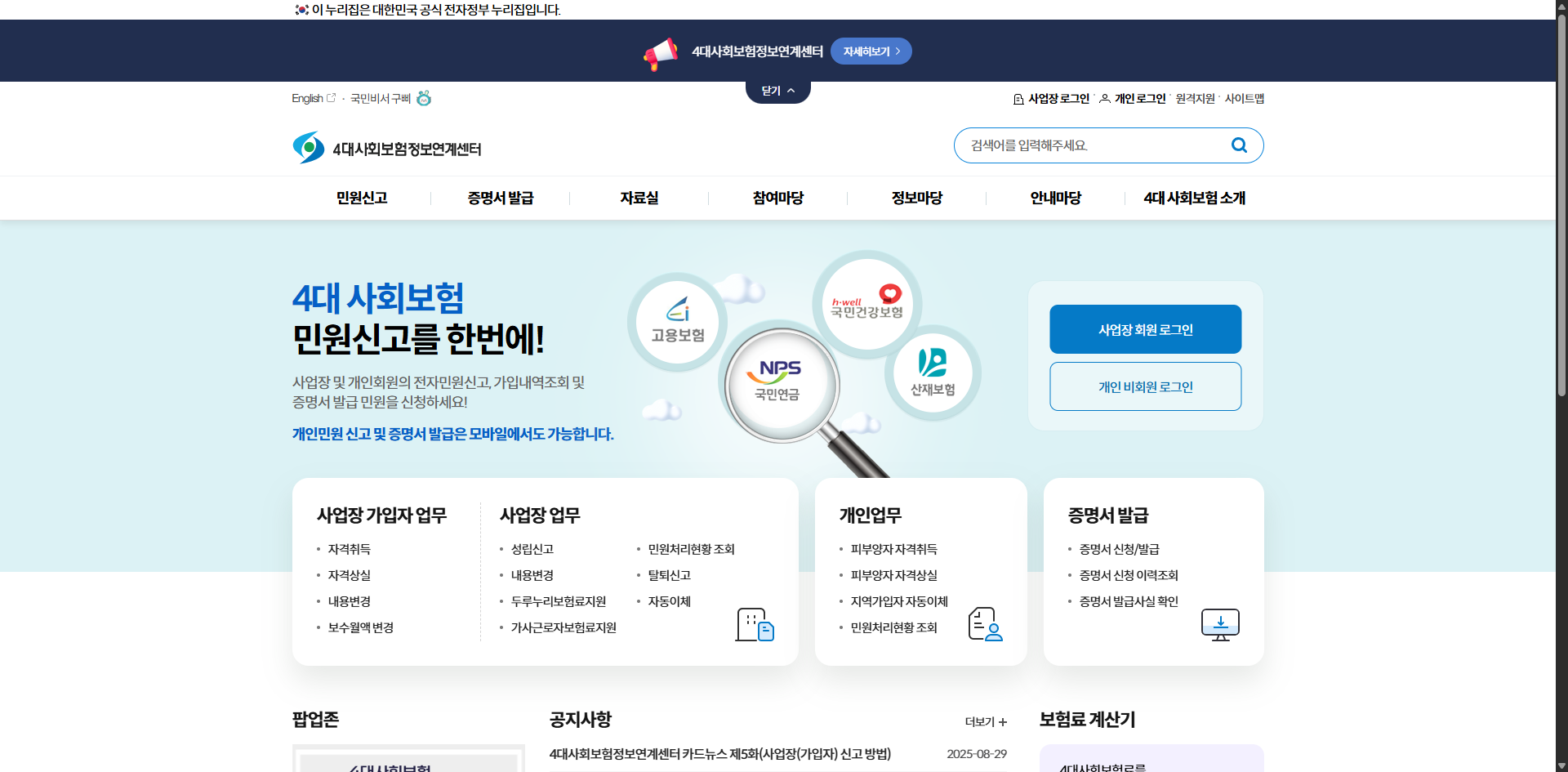1568x772 pixels.
Task: Click the 4대사회보험정보연계센터 logo
Action: (x=386, y=147)
